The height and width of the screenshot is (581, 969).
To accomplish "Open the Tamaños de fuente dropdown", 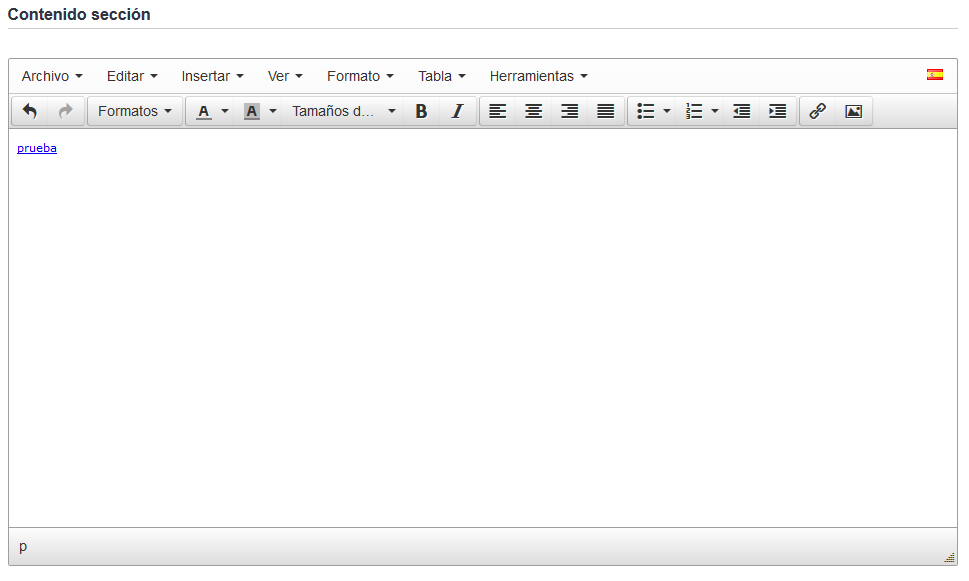I will pyautogui.click(x=344, y=111).
